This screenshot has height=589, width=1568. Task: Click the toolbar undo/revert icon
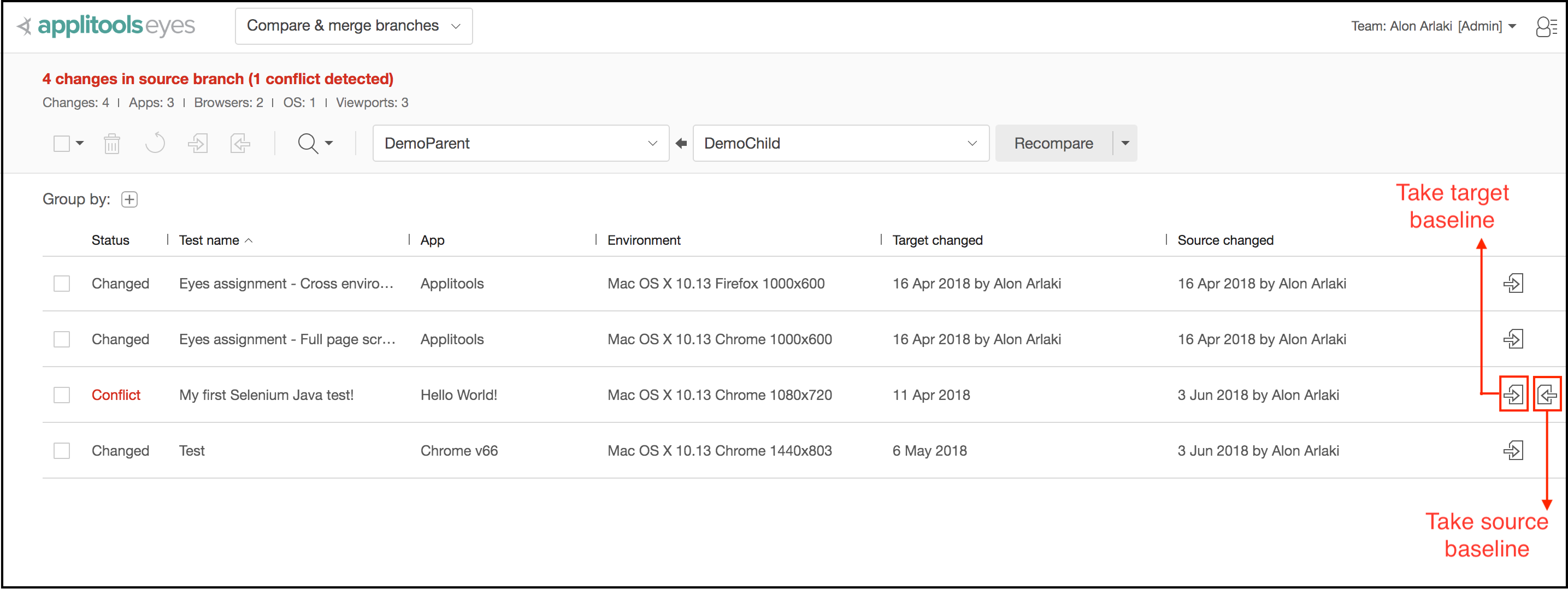click(155, 144)
